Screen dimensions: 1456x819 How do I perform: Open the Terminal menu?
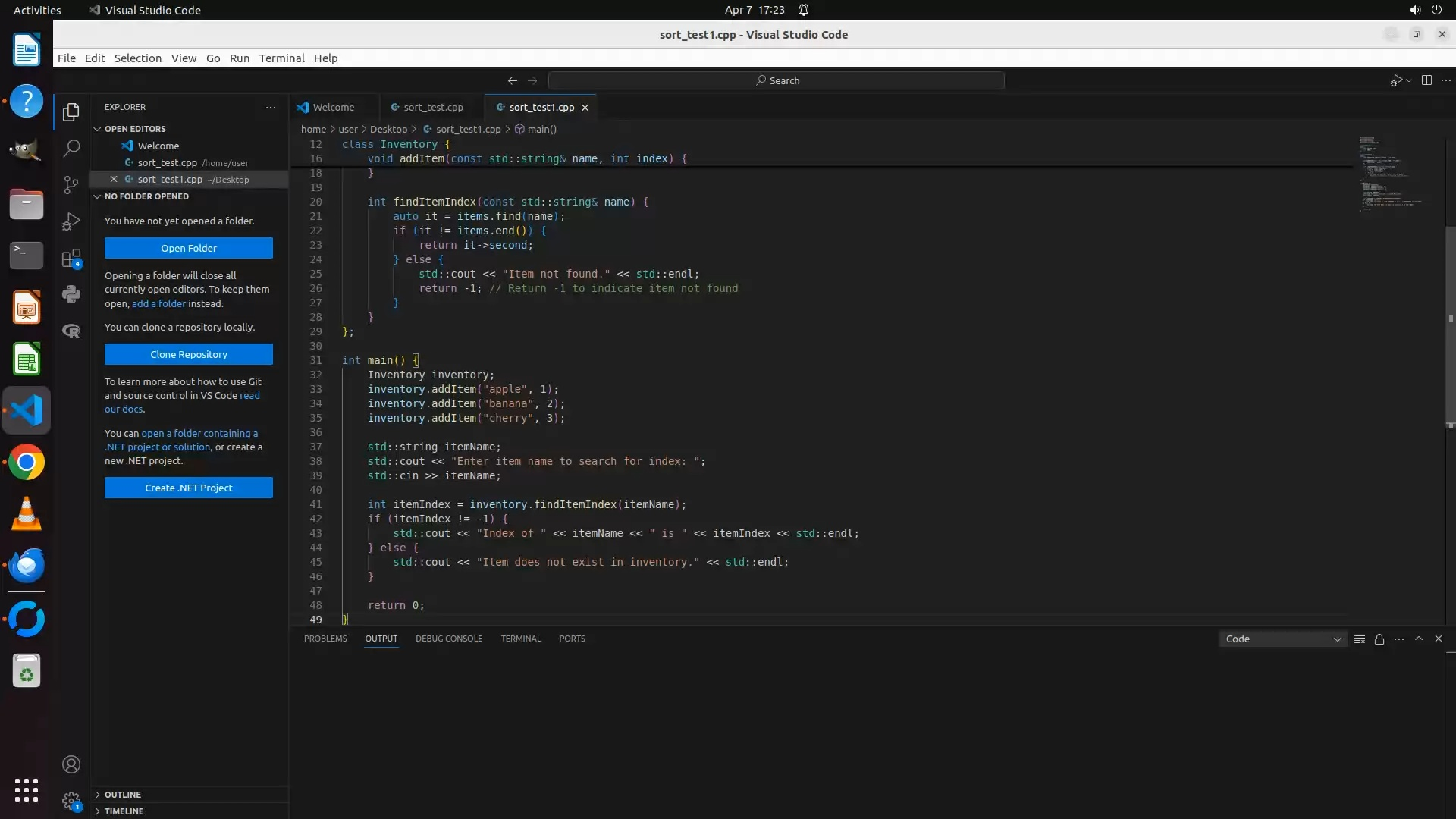click(x=281, y=58)
